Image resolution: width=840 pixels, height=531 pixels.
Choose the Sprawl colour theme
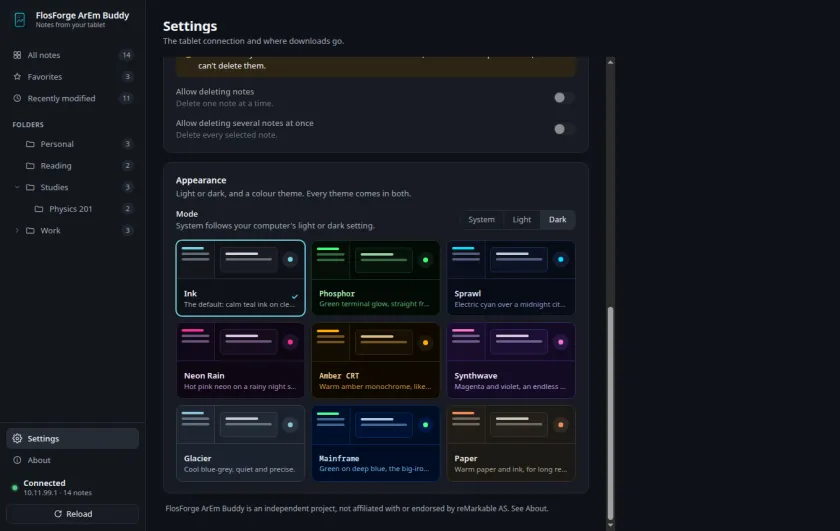tap(511, 278)
